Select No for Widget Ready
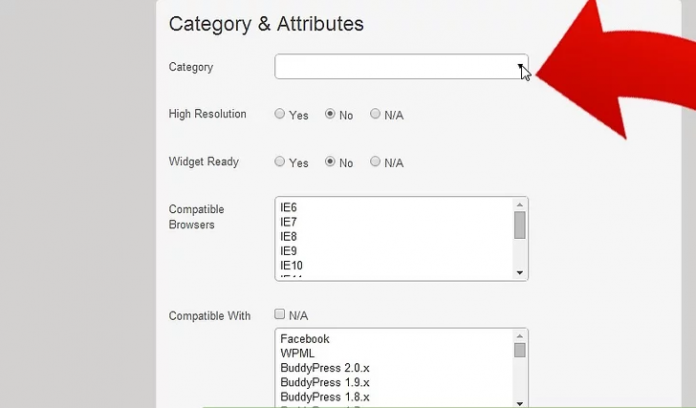696x408 pixels. pos(330,162)
